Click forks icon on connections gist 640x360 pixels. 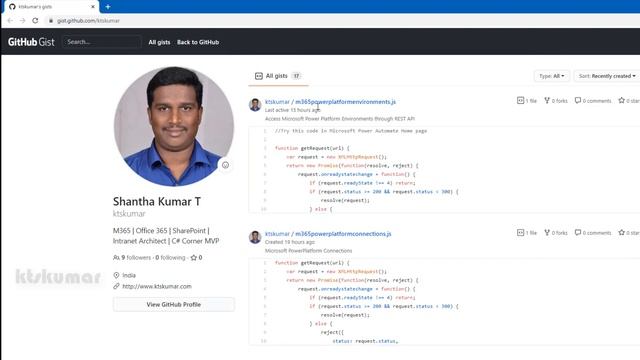[x=547, y=233]
